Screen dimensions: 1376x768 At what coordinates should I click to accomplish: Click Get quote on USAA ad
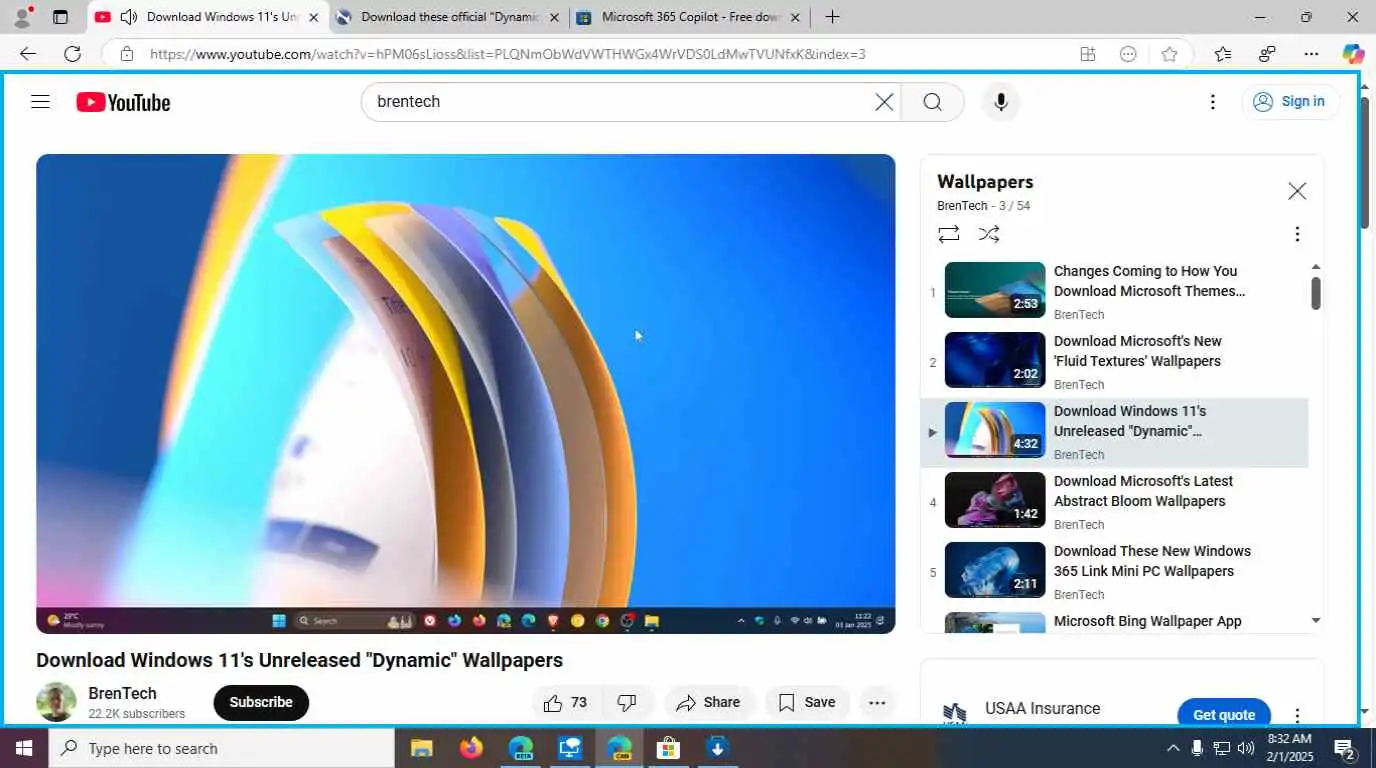coord(1224,714)
